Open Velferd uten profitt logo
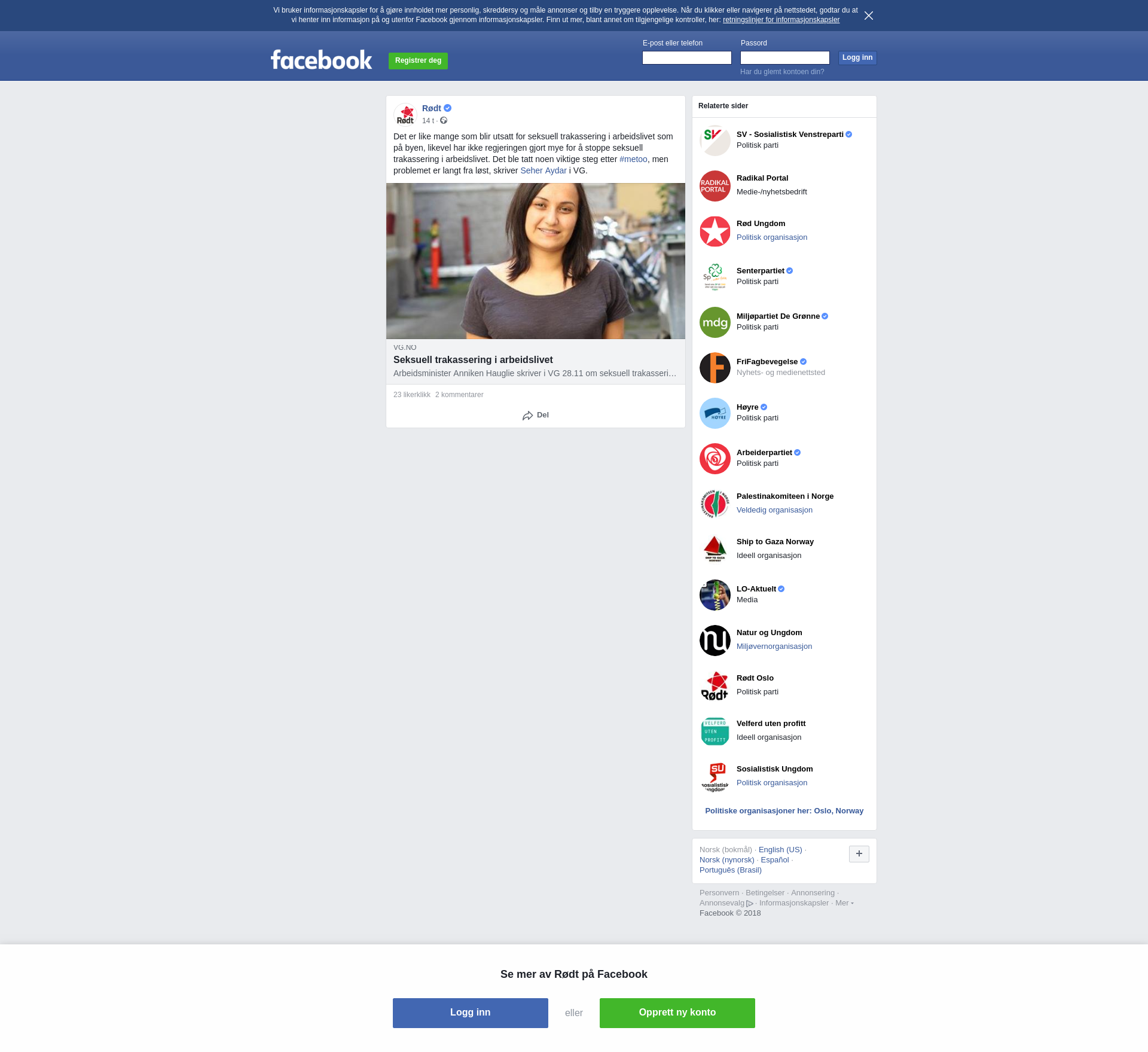Screen dimensions: 1148x1052 click(715, 731)
